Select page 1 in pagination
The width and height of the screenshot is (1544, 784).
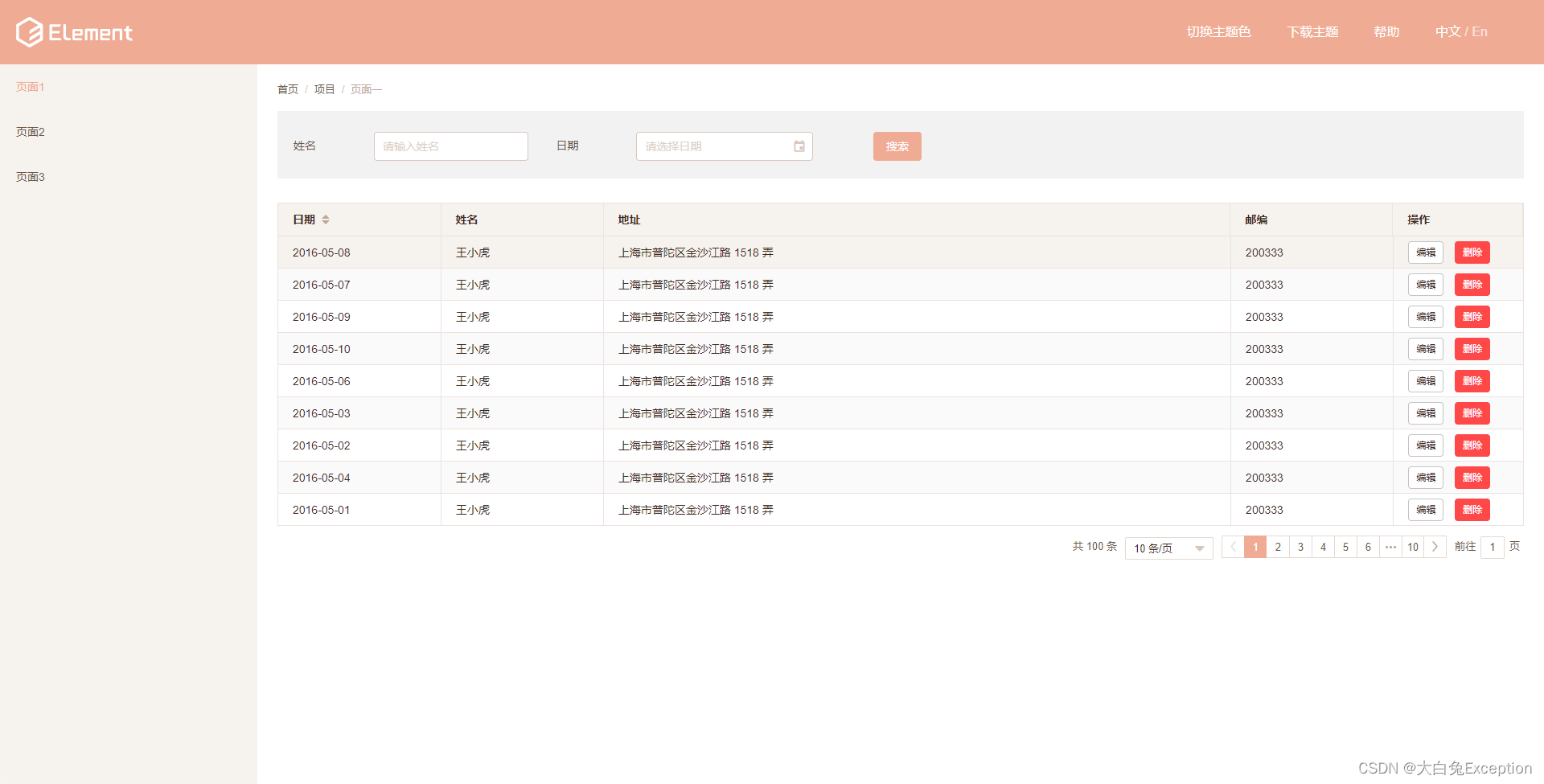coord(1255,547)
